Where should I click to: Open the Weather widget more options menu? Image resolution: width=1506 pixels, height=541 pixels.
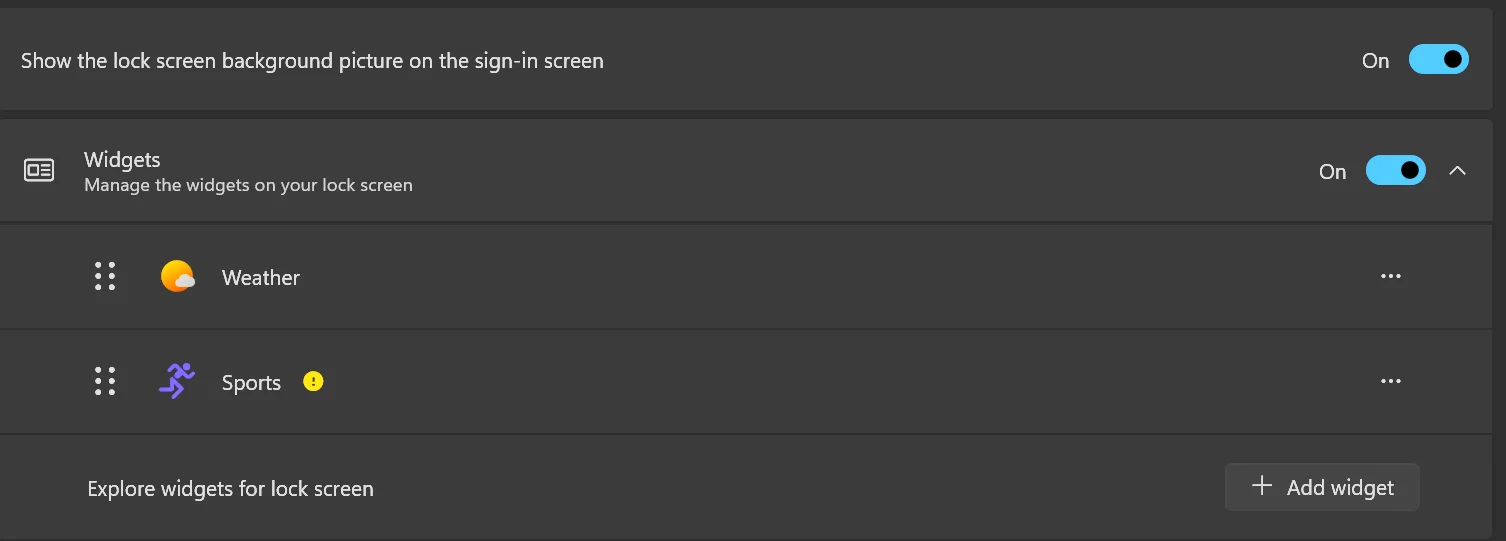pyautogui.click(x=1390, y=276)
